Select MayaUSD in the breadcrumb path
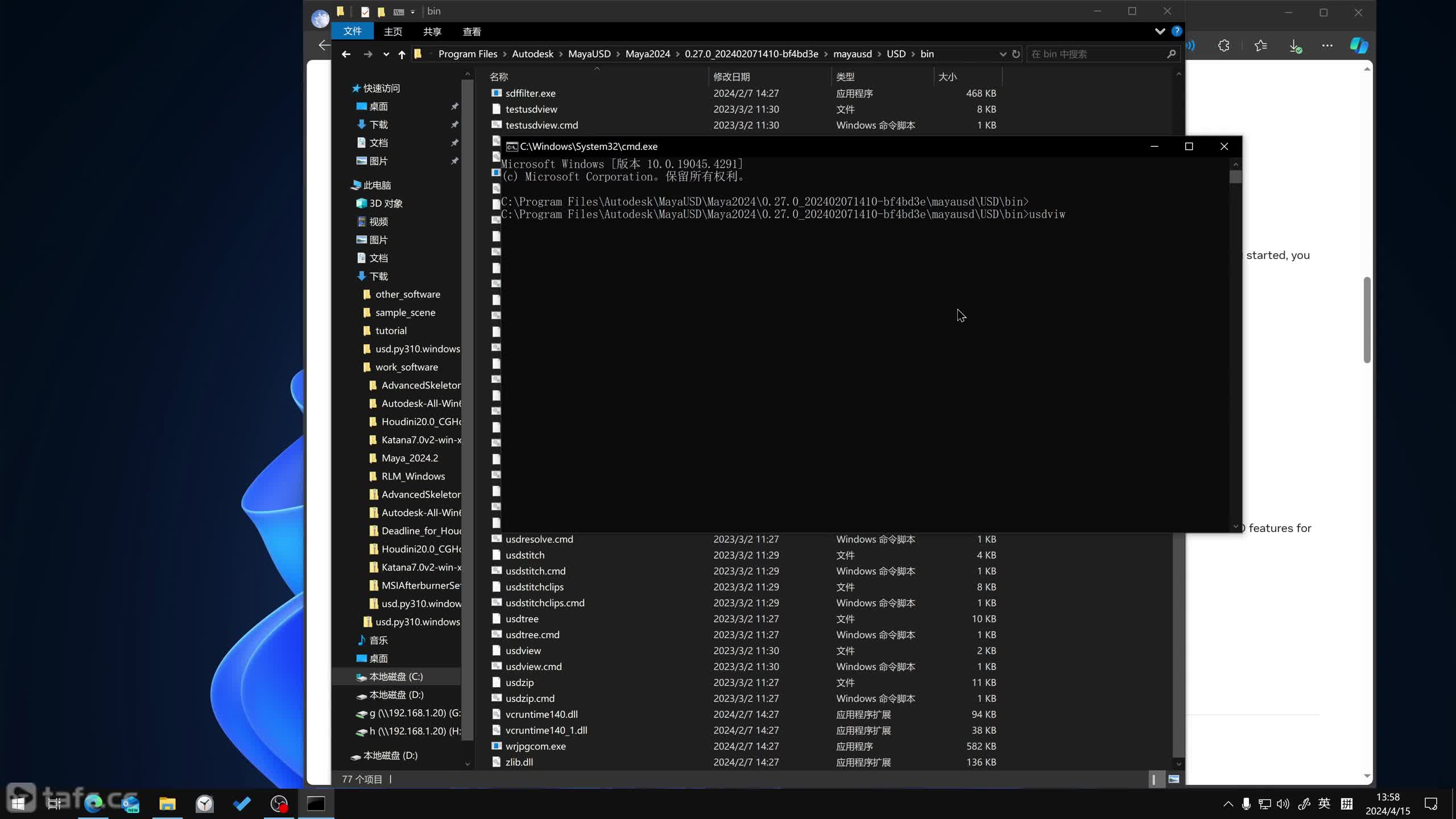Image resolution: width=1456 pixels, height=819 pixels. click(x=589, y=54)
